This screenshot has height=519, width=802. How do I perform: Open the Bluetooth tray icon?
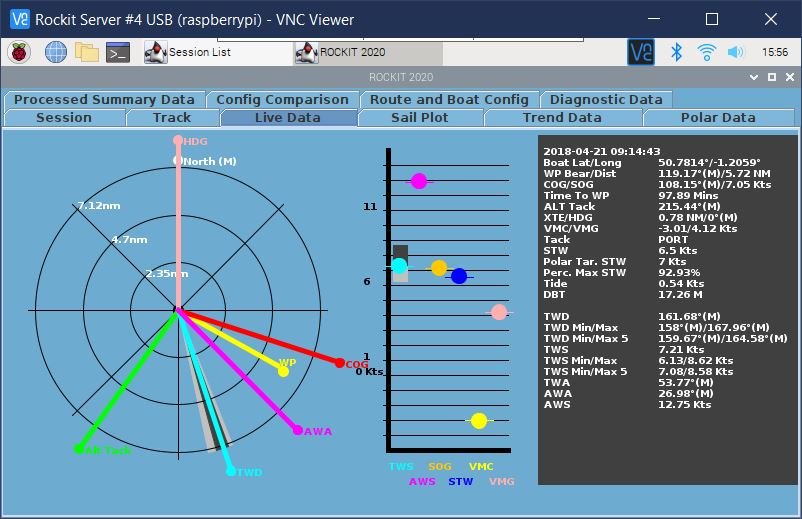click(x=676, y=52)
